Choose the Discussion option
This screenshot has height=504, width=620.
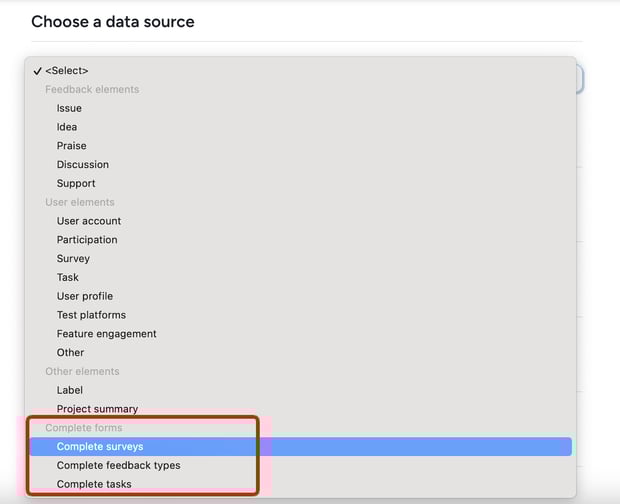coord(301,164)
